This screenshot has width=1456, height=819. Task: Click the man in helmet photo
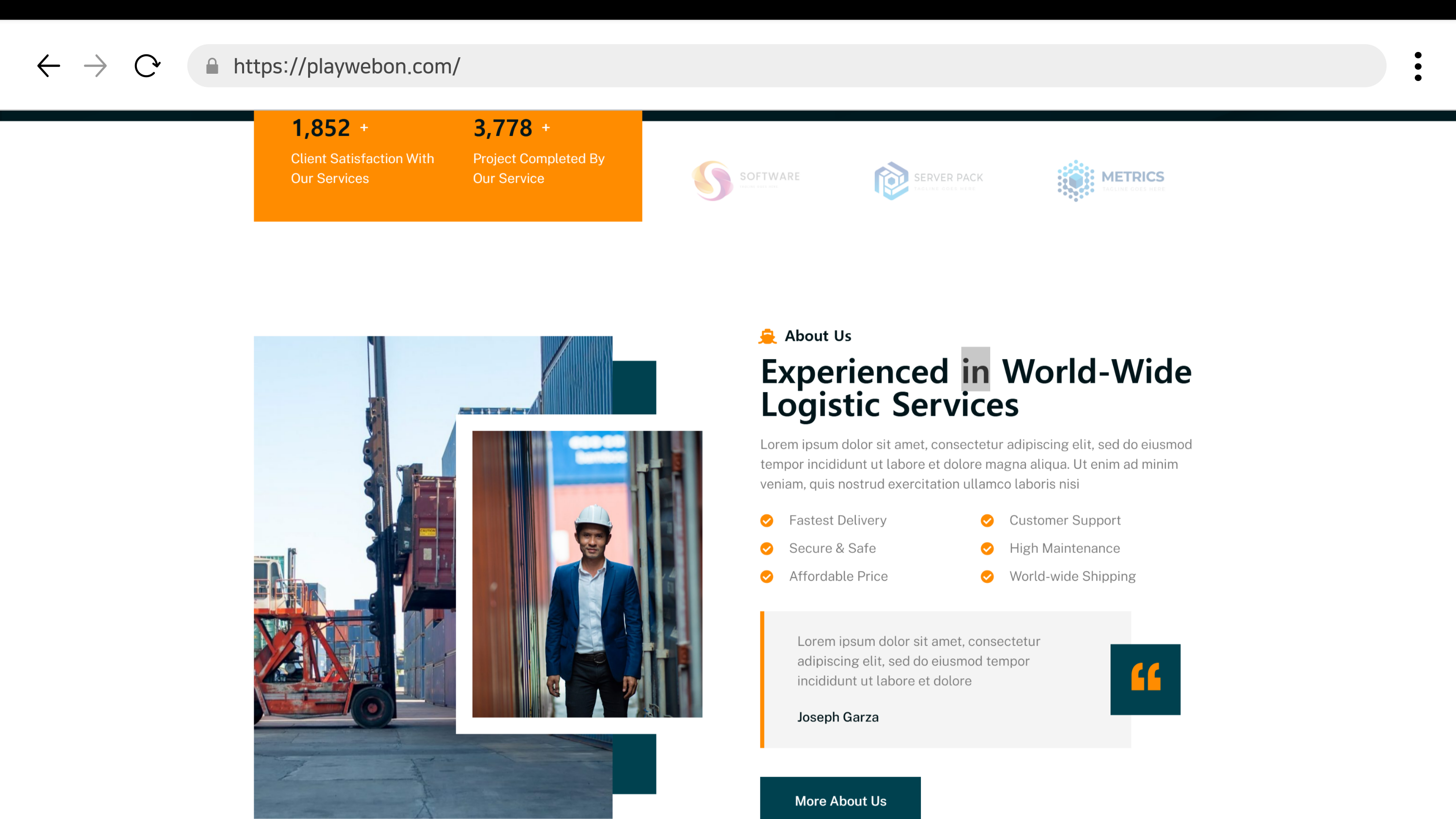(587, 573)
